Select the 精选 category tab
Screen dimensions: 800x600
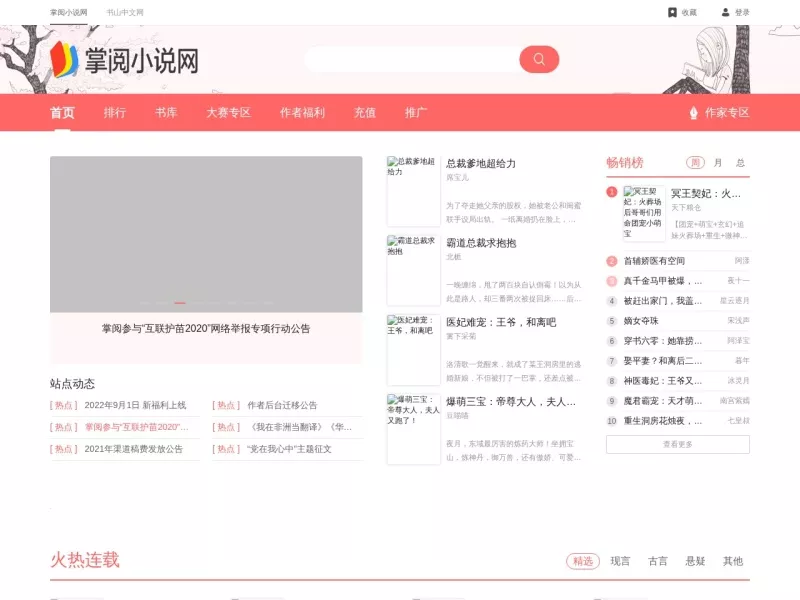583,561
